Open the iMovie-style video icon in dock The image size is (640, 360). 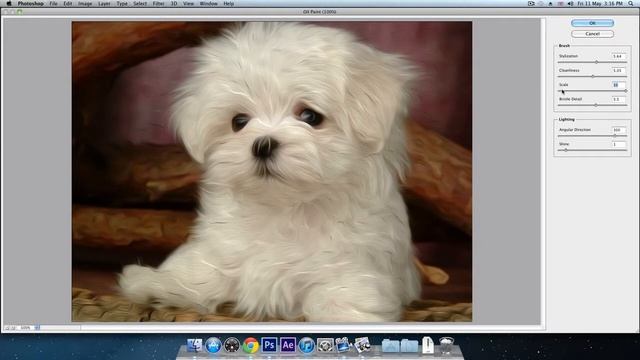tap(344, 345)
